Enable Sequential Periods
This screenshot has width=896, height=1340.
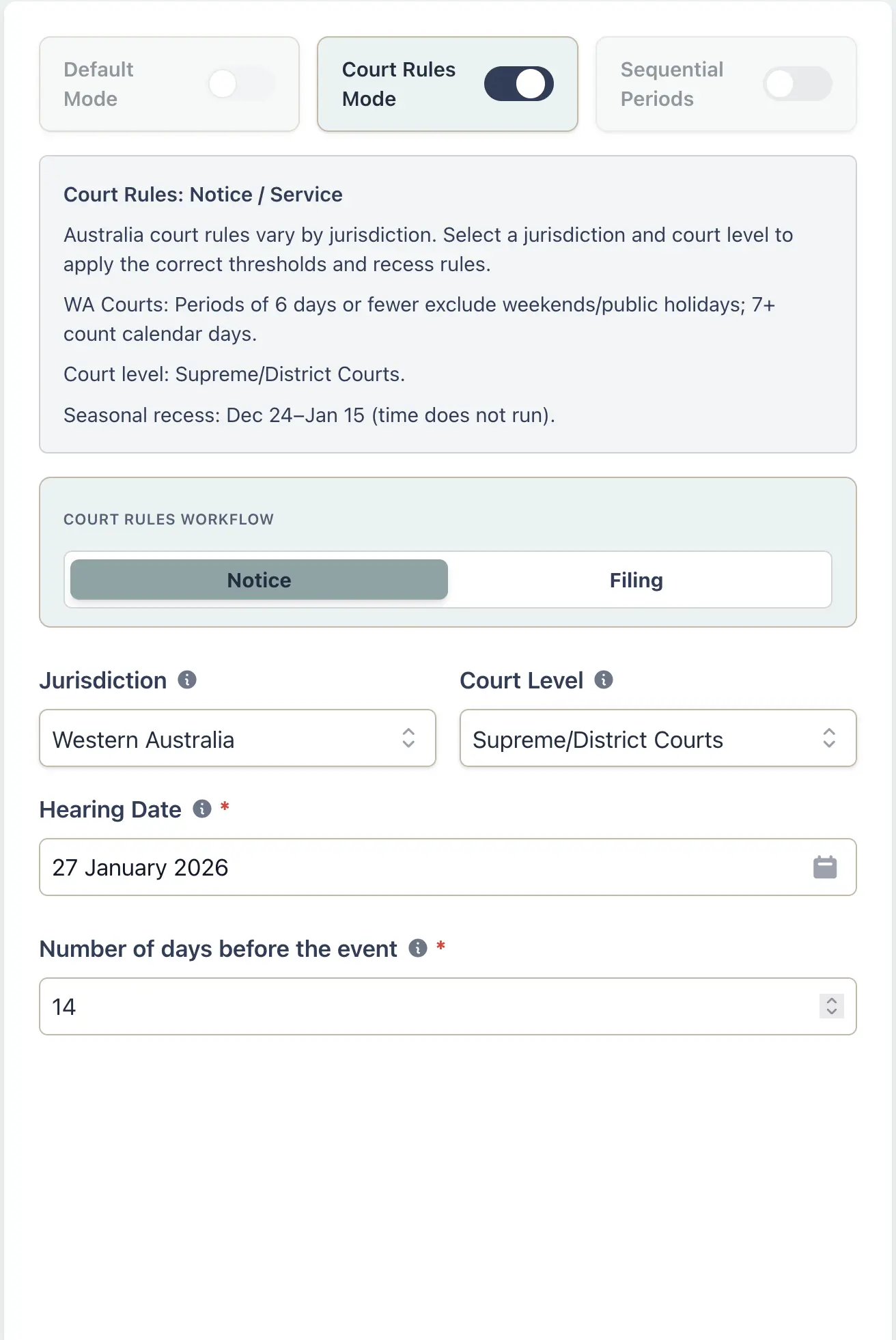798,83
